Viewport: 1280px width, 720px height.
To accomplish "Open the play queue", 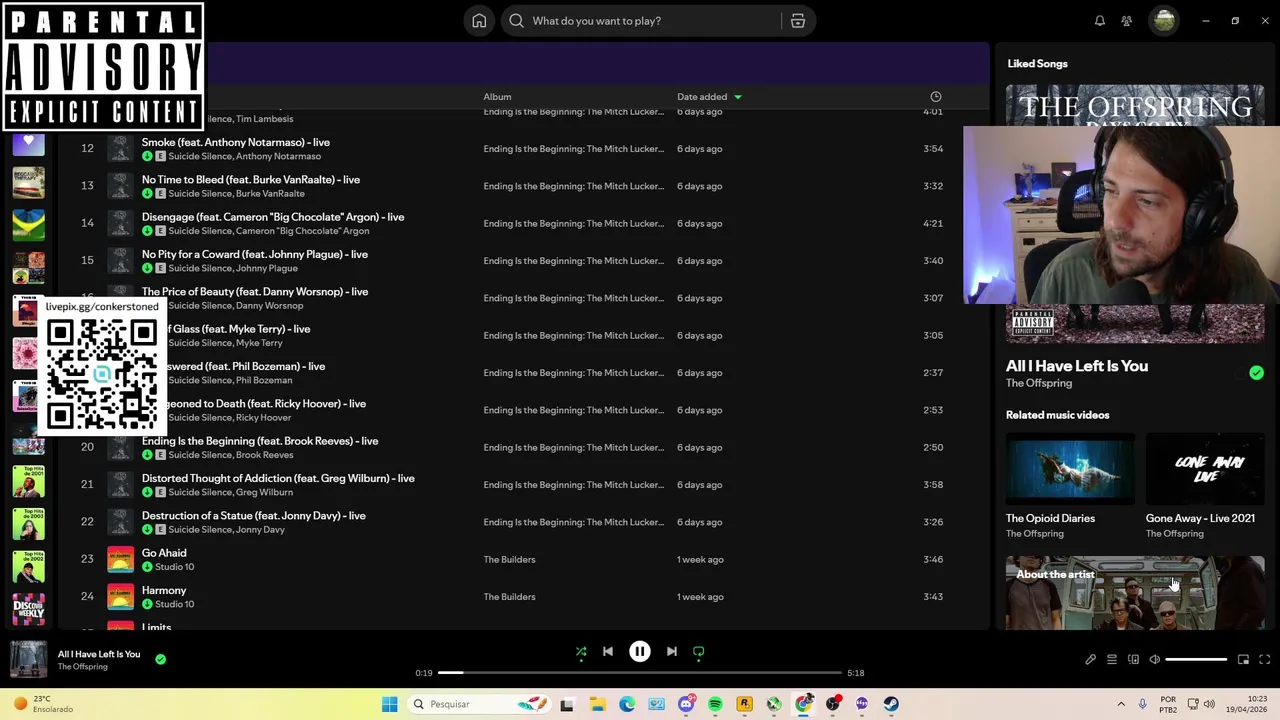I will [x=1112, y=660].
